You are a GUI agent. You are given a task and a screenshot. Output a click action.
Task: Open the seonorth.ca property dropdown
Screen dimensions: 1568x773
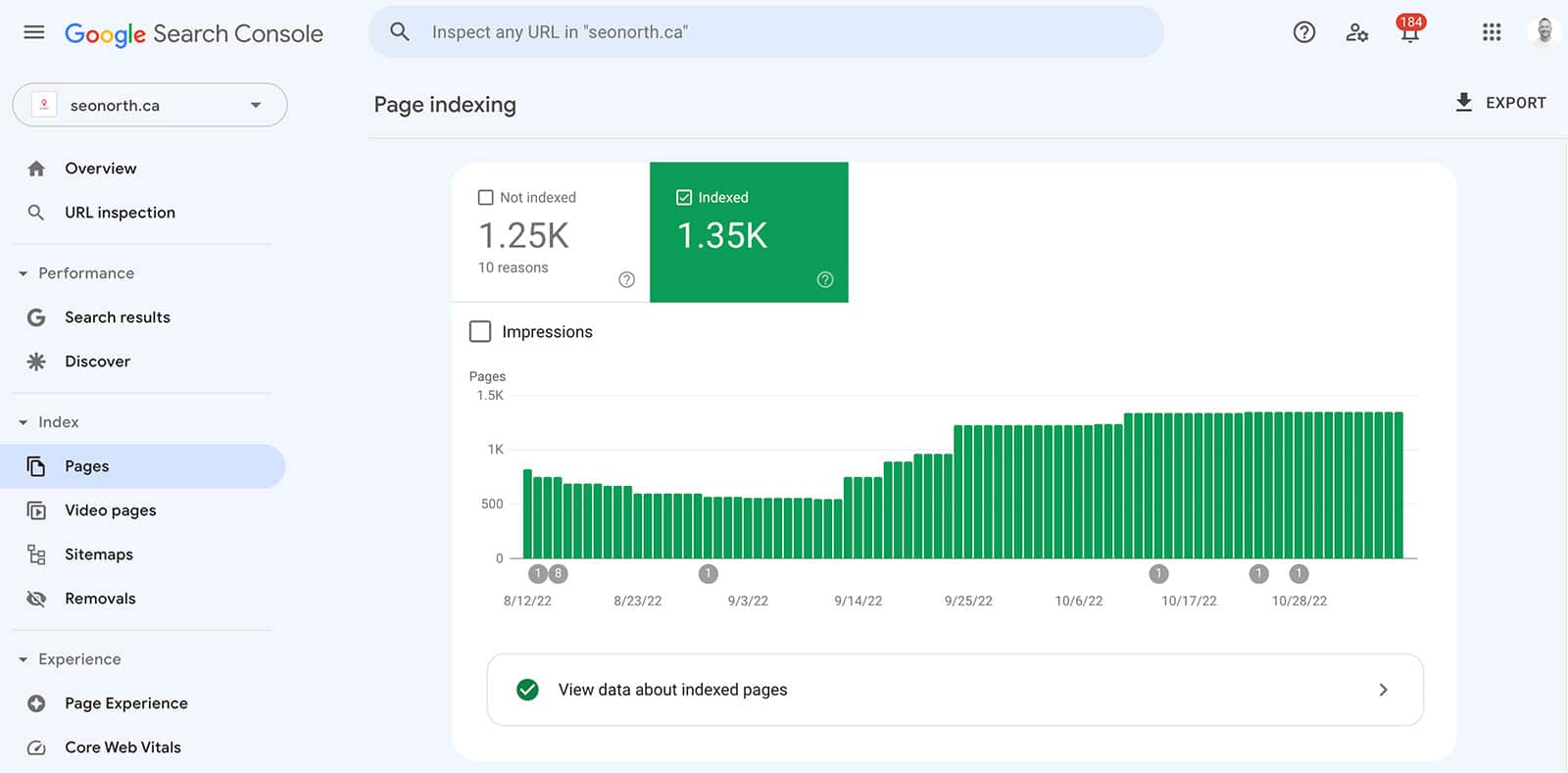[x=150, y=105]
